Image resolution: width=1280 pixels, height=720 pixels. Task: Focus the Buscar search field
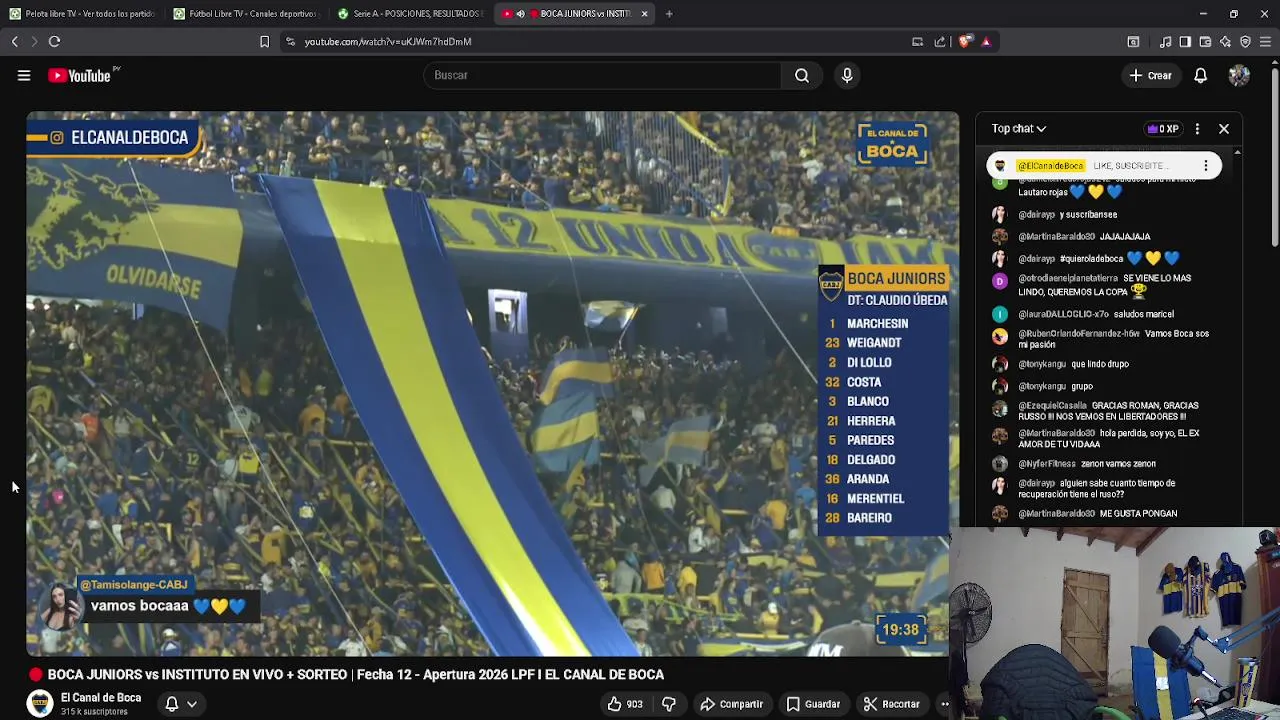[603, 75]
